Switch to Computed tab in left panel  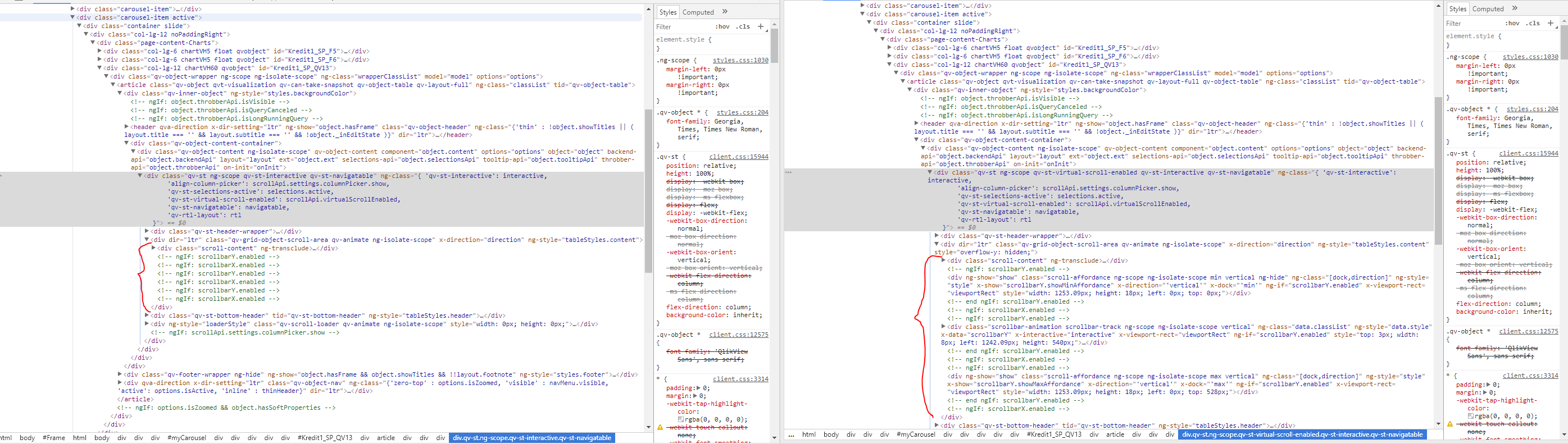[698, 12]
